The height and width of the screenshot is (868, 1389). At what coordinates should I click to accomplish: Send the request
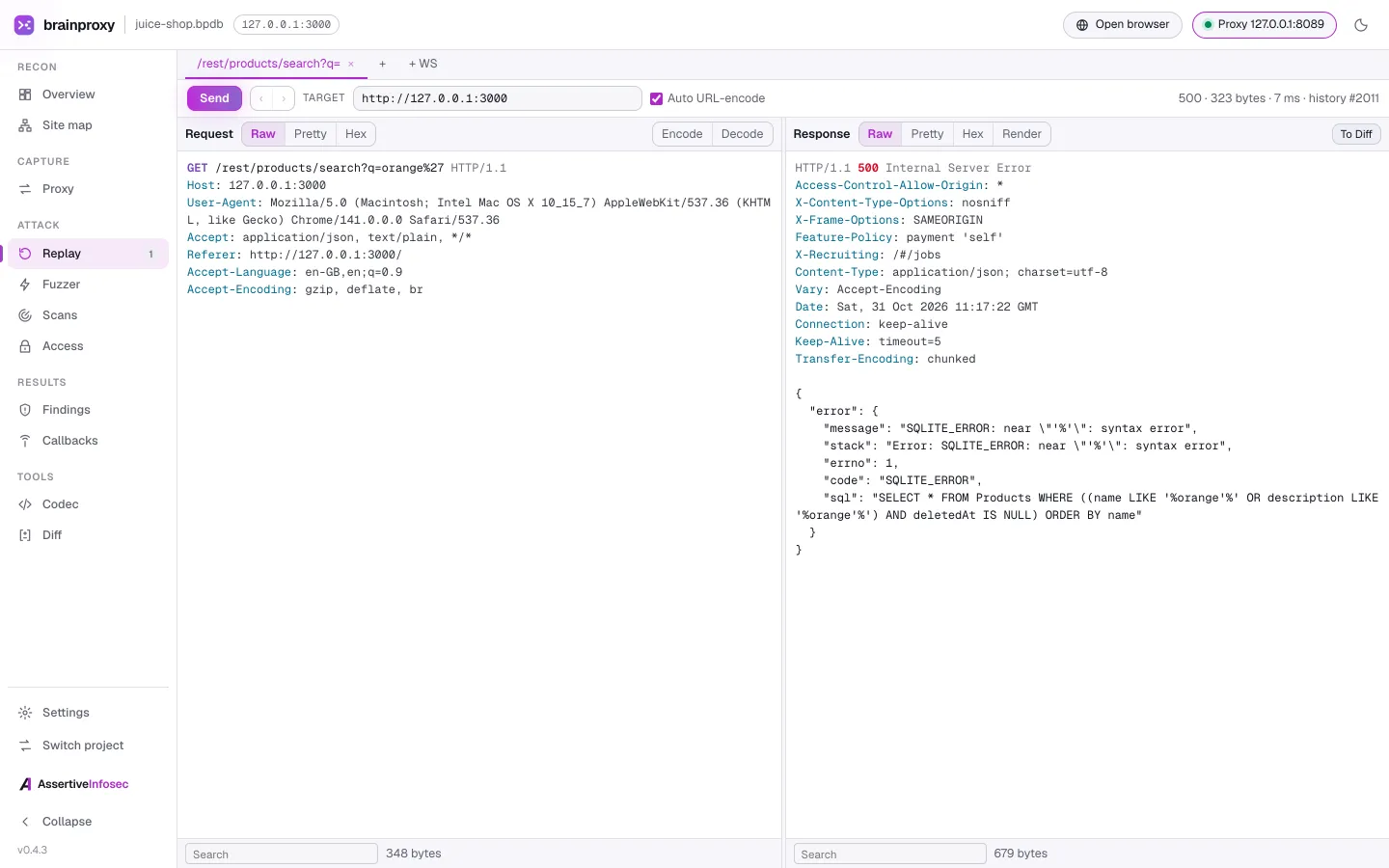214,98
